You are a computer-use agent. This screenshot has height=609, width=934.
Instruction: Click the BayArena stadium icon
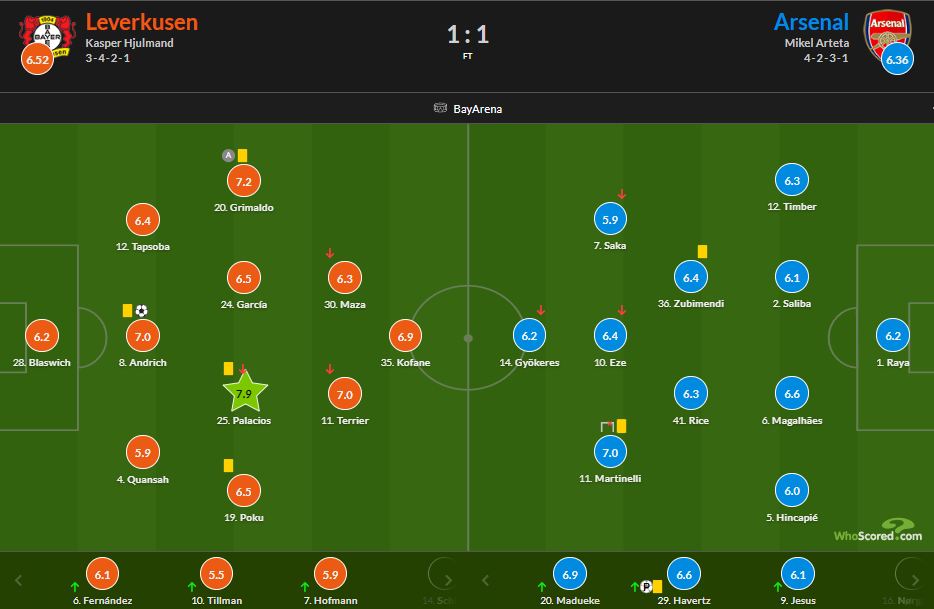click(440, 108)
